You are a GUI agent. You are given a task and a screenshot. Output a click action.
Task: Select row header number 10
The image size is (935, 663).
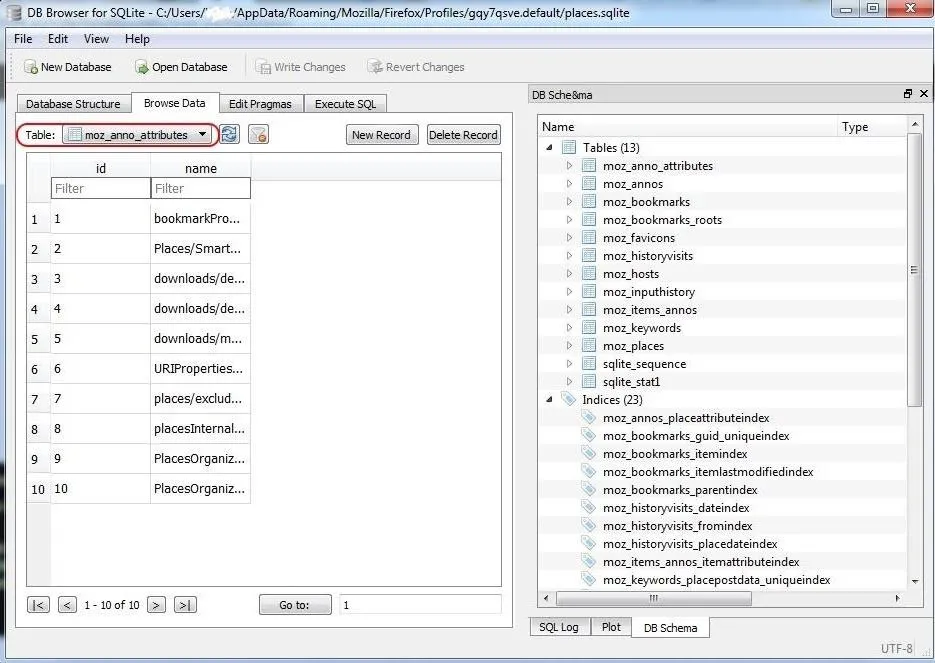click(x=38, y=489)
